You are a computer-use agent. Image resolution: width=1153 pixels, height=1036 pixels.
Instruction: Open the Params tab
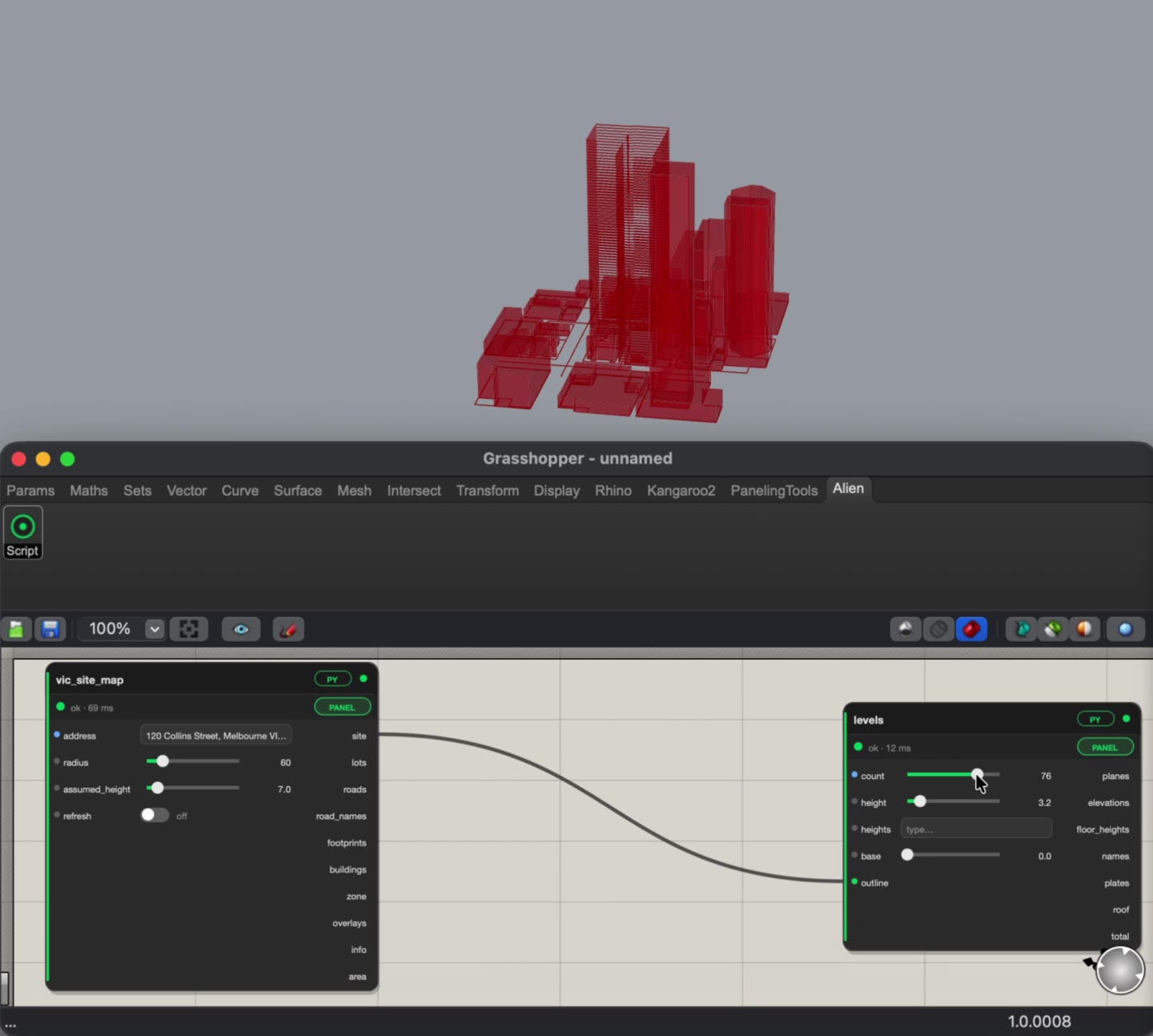[x=30, y=491]
